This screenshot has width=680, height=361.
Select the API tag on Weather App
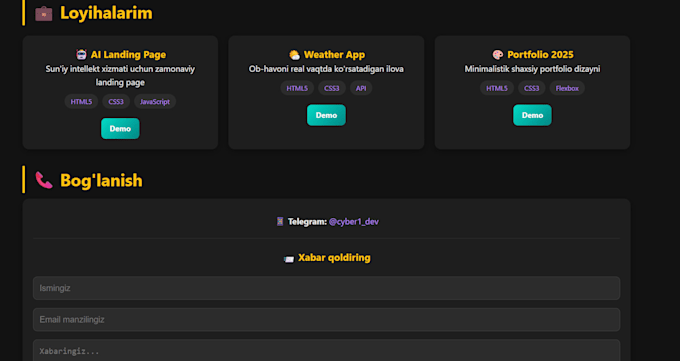tap(361, 88)
